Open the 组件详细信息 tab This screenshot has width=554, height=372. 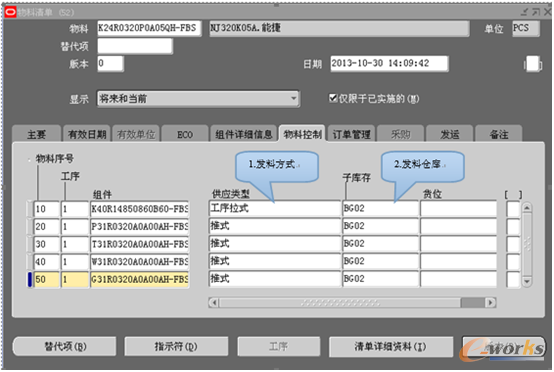click(x=244, y=134)
